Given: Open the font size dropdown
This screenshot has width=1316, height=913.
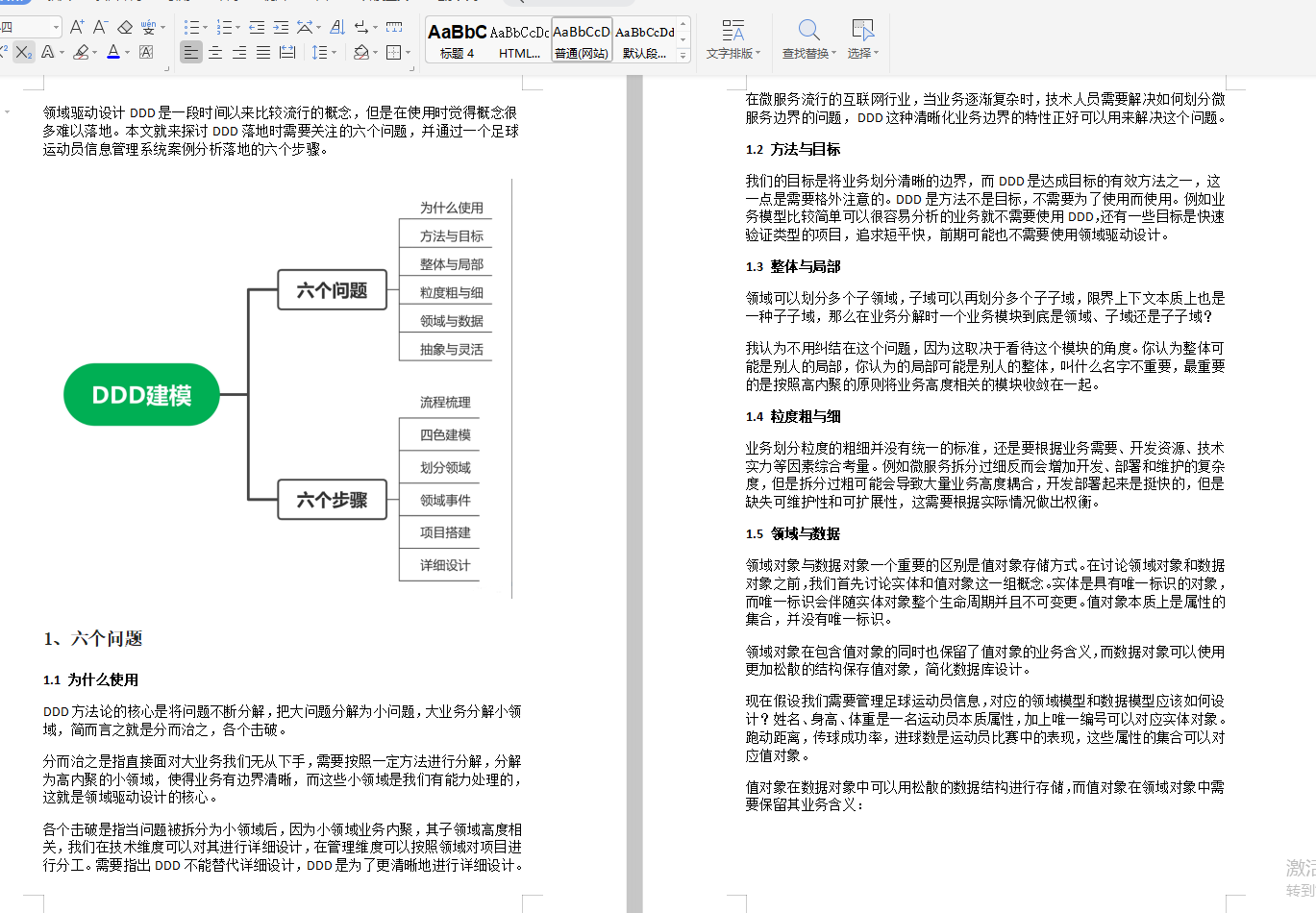Looking at the screenshot, I should [57, 28].
